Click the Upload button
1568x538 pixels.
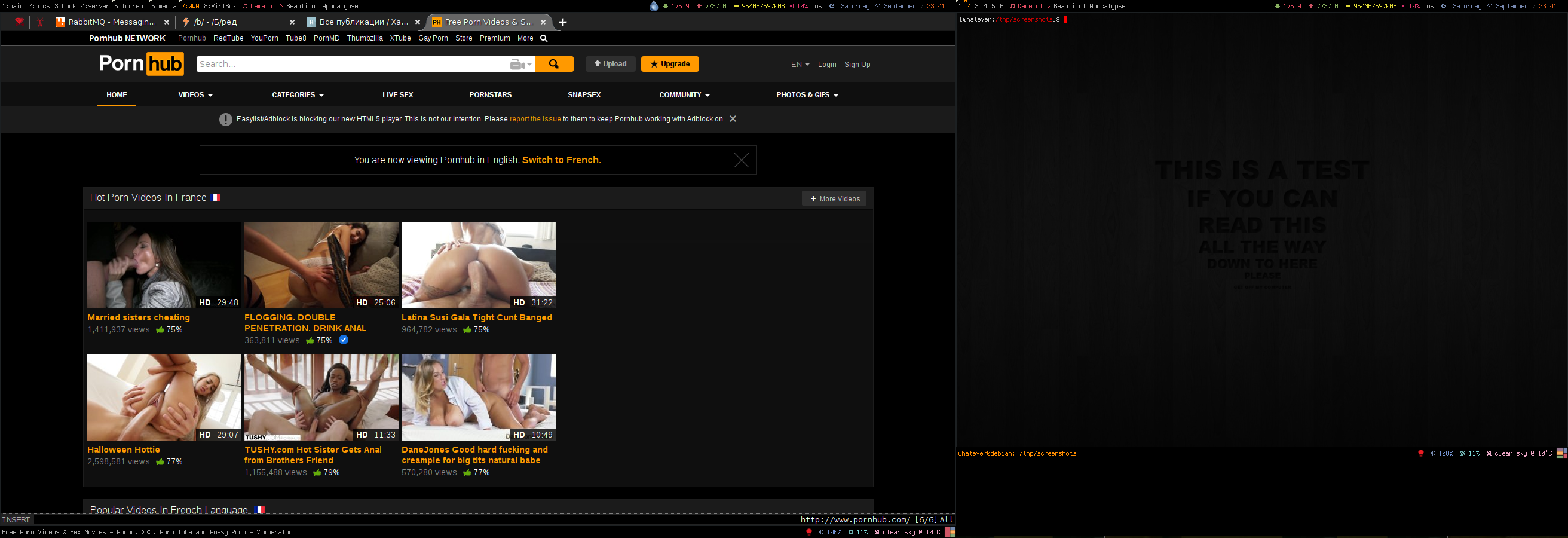pos(611,64)
